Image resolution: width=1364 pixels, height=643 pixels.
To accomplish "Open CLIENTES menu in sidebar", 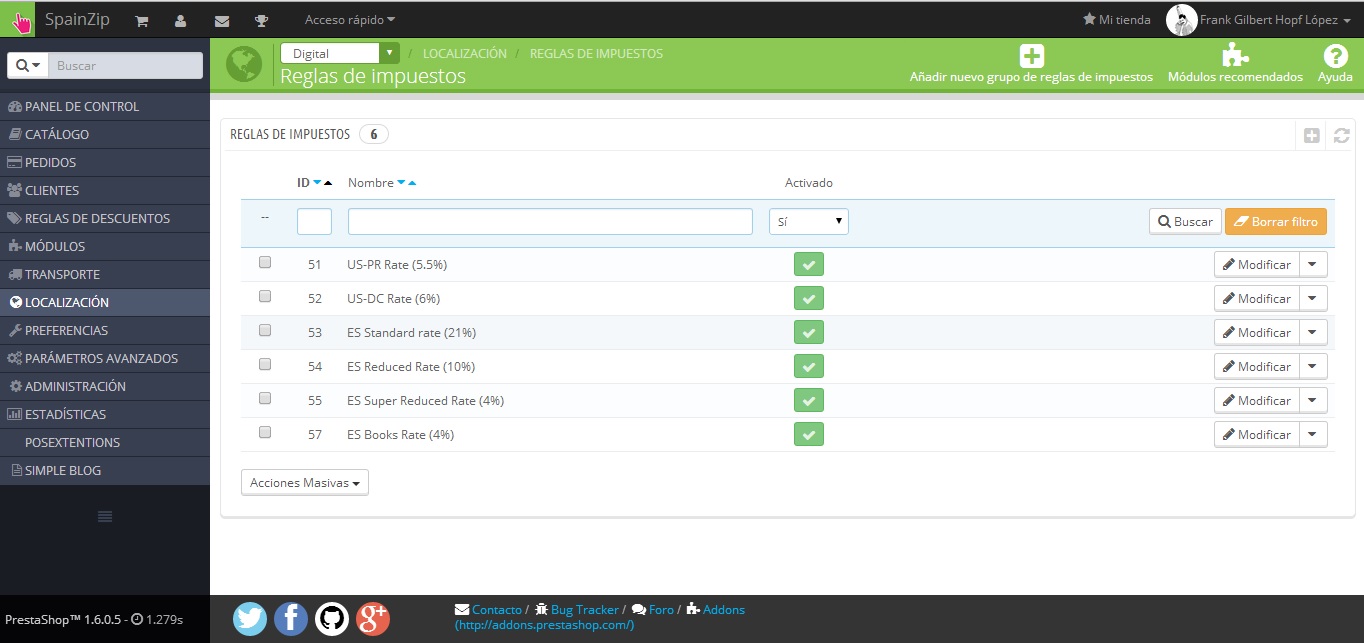I will (x=105, y=190).
